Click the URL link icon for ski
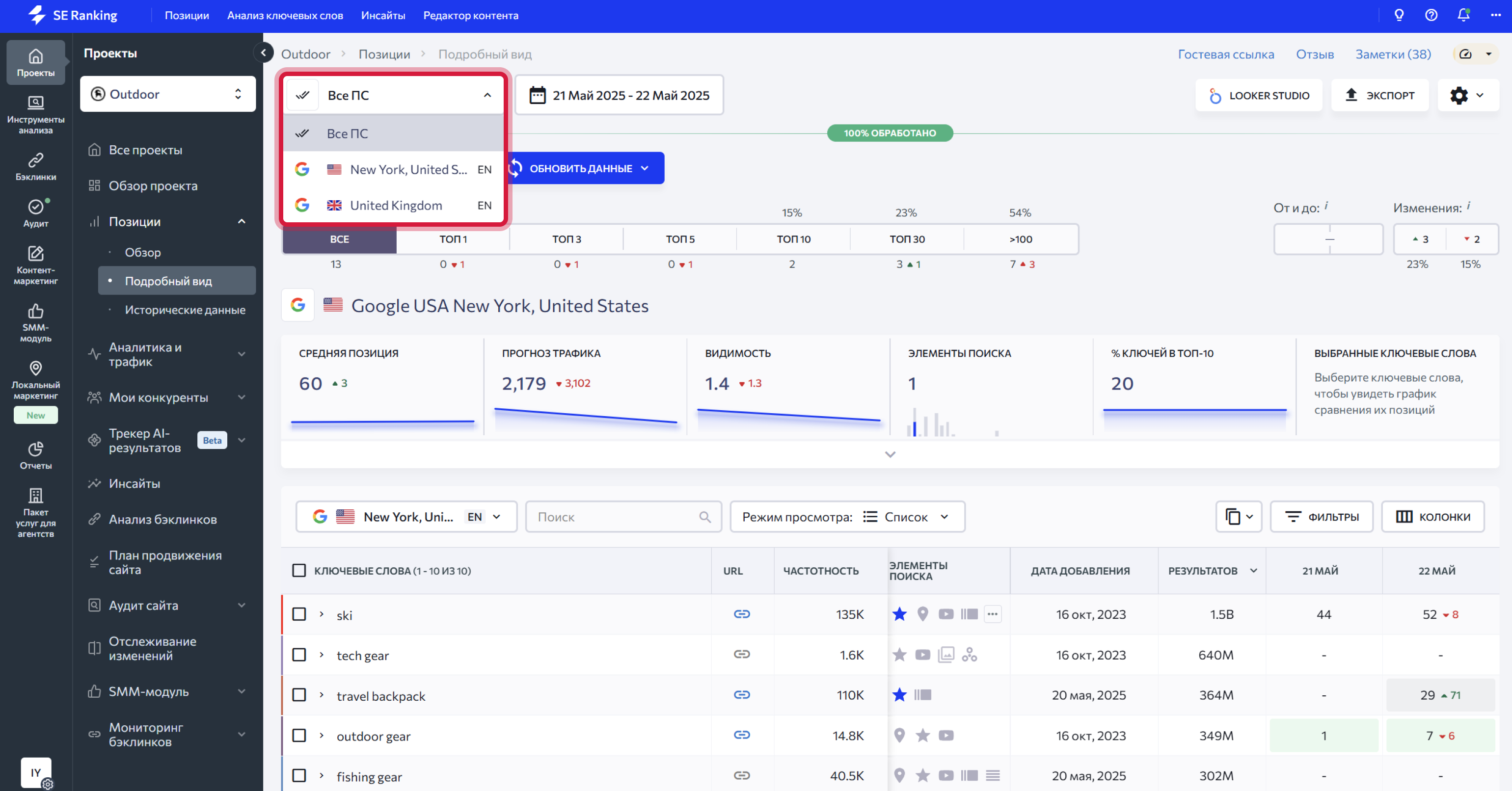This screenshot has width=1512, height=791. (x=742, y=614)
